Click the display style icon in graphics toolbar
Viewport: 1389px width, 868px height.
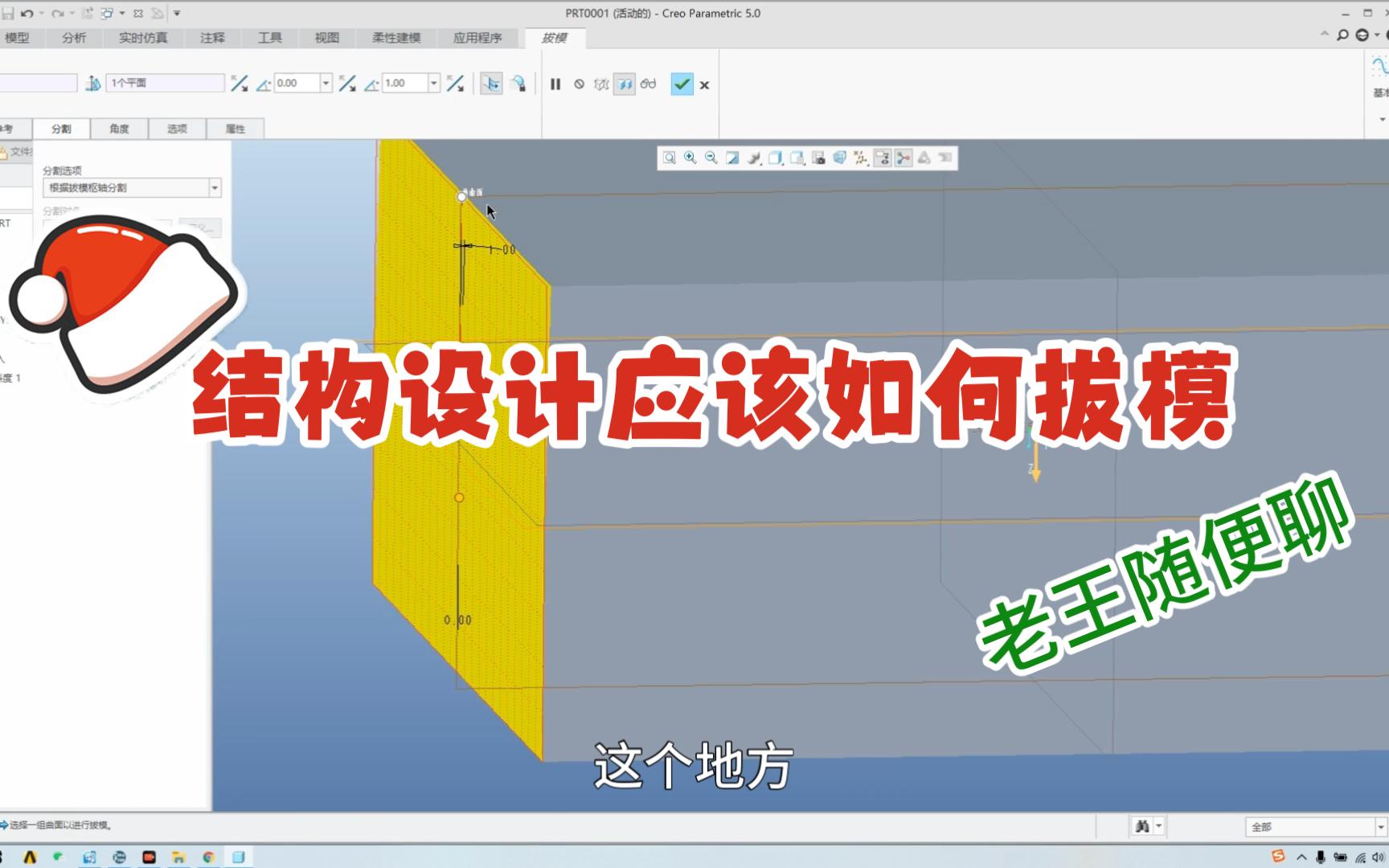[x=774, y=158]
